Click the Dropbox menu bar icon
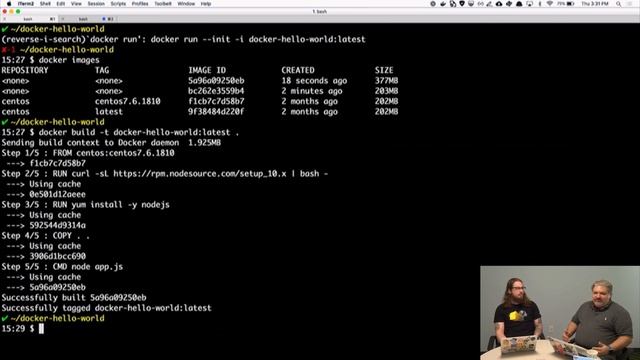The width and height of the screenshot is (640, 360). pos(509,4)
